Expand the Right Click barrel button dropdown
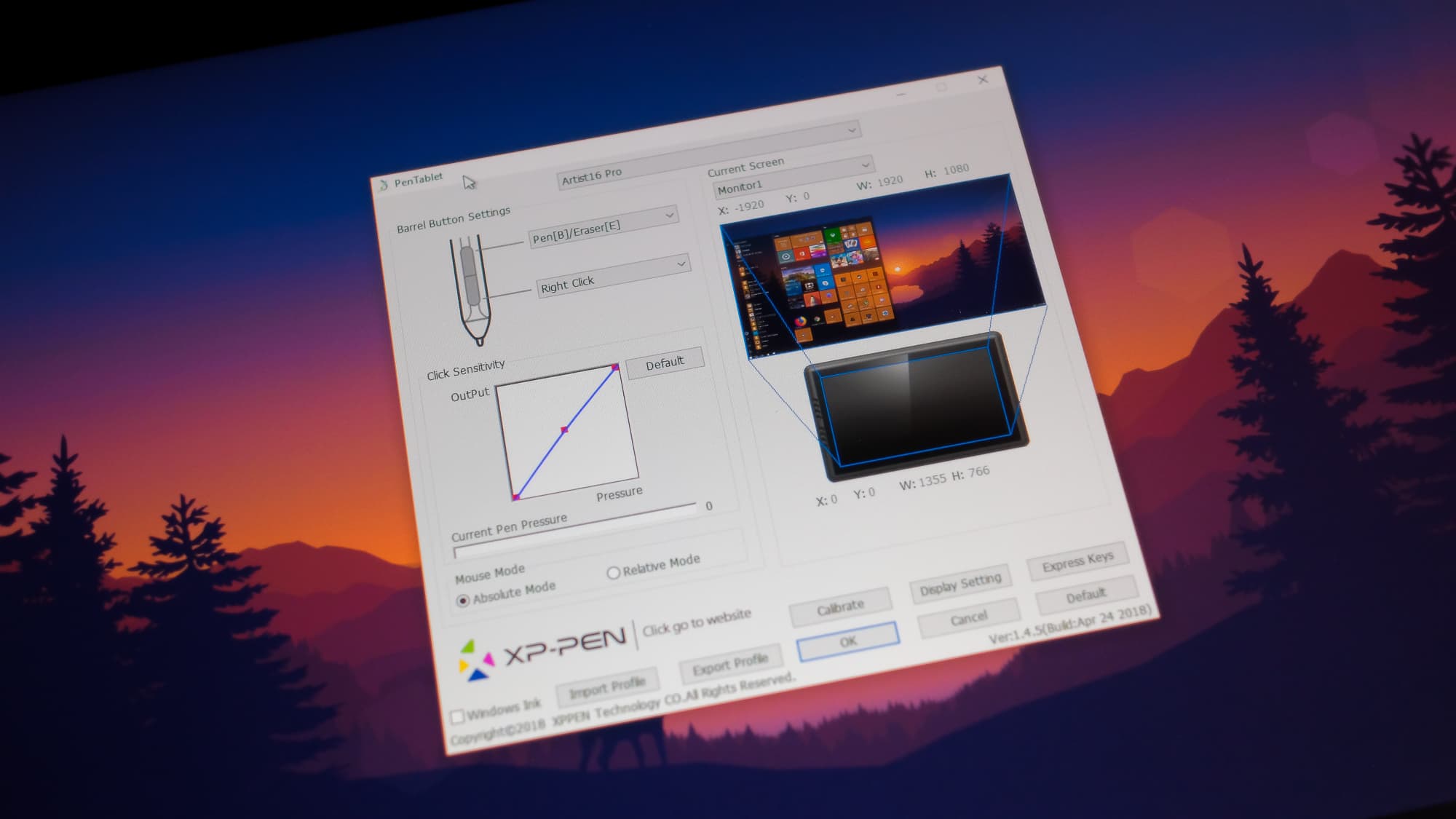 613,277
